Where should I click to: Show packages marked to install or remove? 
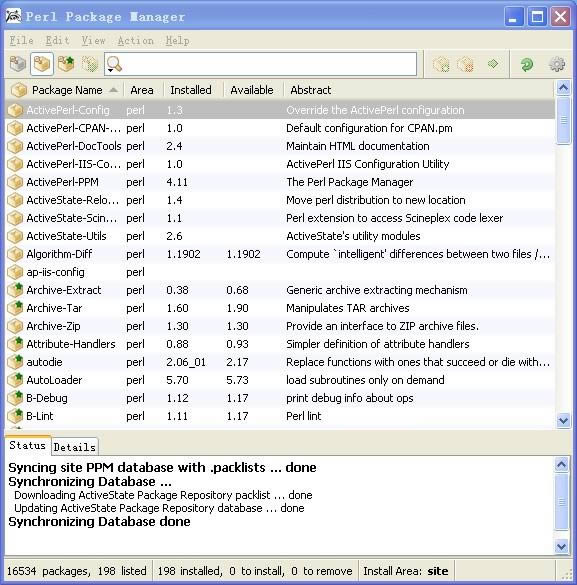(90, 64)
